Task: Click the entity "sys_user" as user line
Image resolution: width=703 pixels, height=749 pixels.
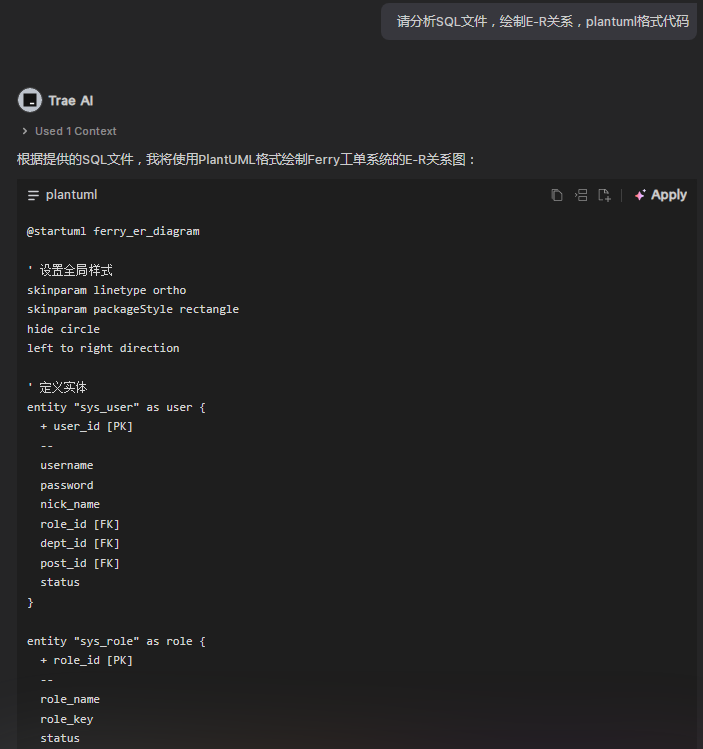Action: pyautogui.click(x=116, y=407)
